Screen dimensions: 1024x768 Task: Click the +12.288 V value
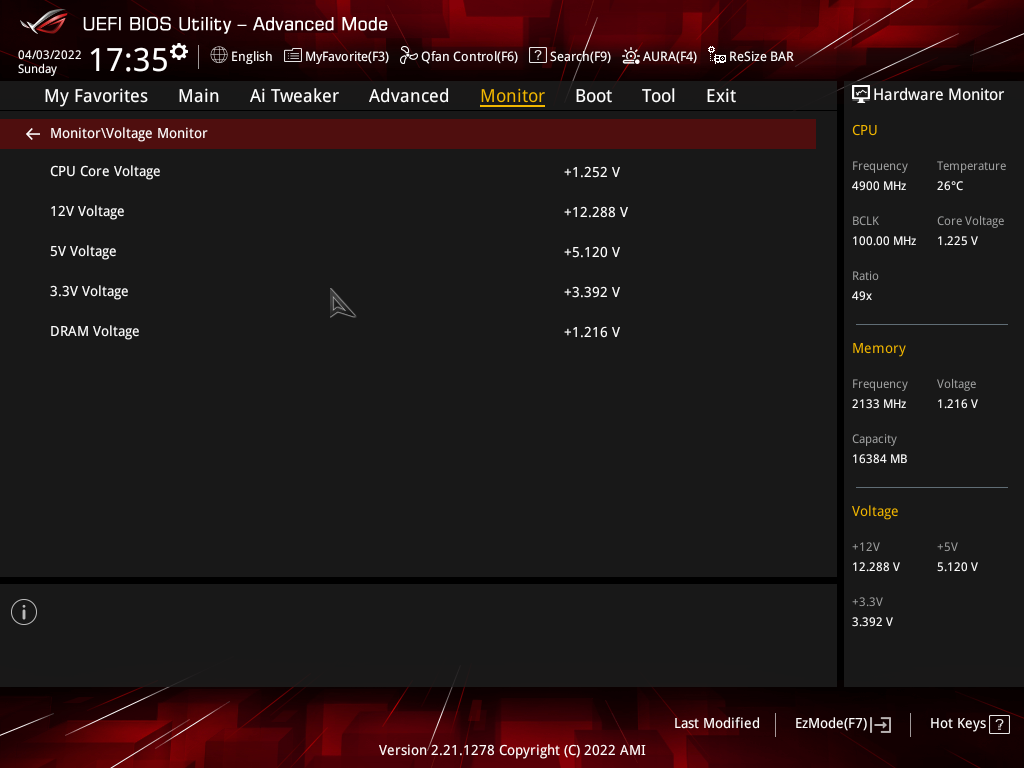tap(596, 212)
